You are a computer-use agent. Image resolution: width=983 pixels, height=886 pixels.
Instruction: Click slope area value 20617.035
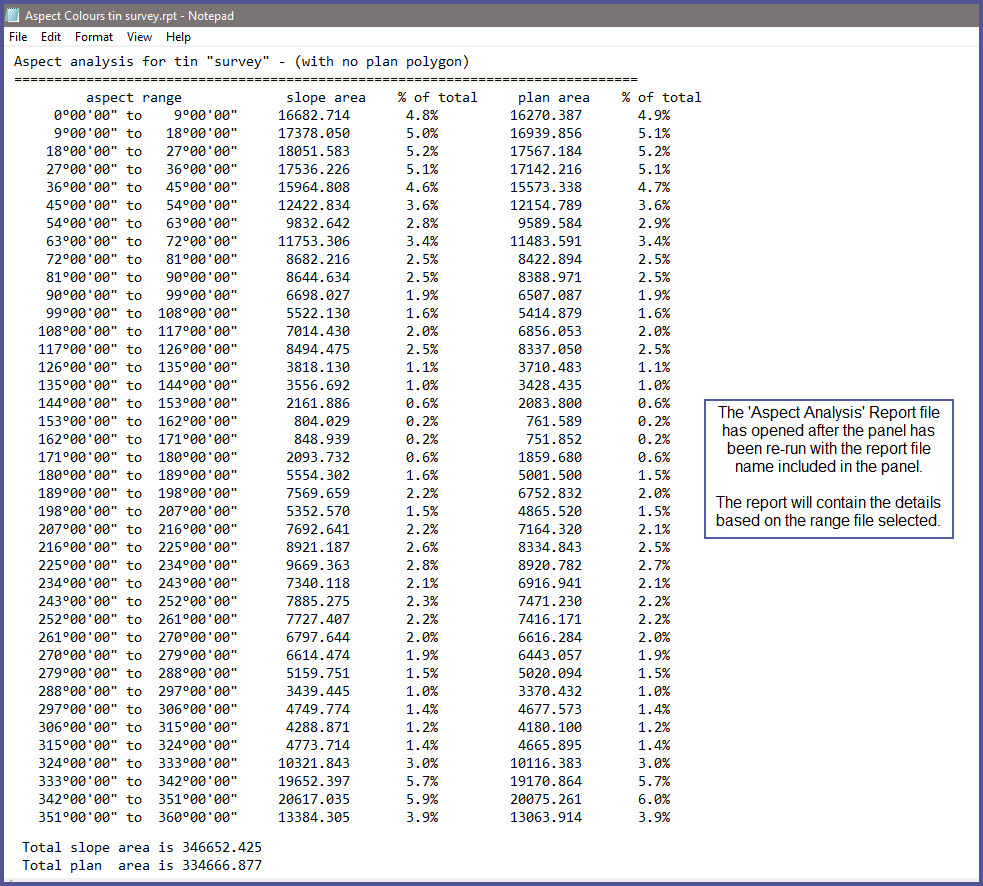click(314, 800)
